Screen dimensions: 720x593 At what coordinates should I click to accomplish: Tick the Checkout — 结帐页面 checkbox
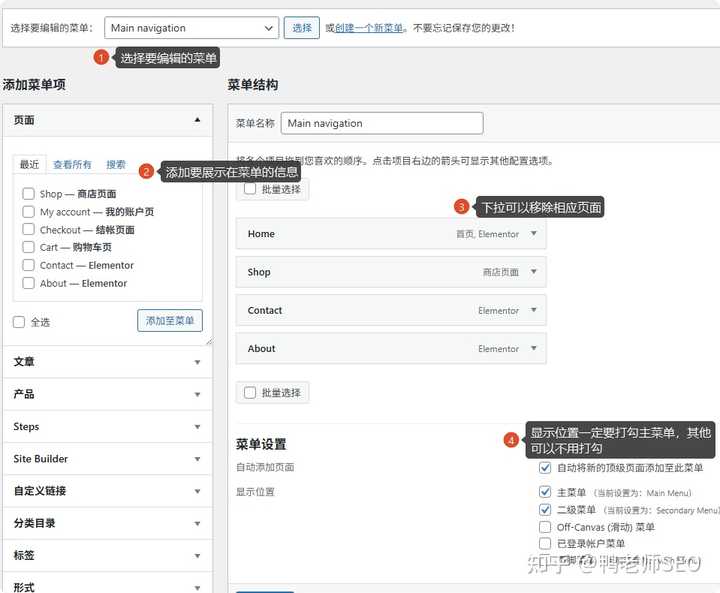29,230
